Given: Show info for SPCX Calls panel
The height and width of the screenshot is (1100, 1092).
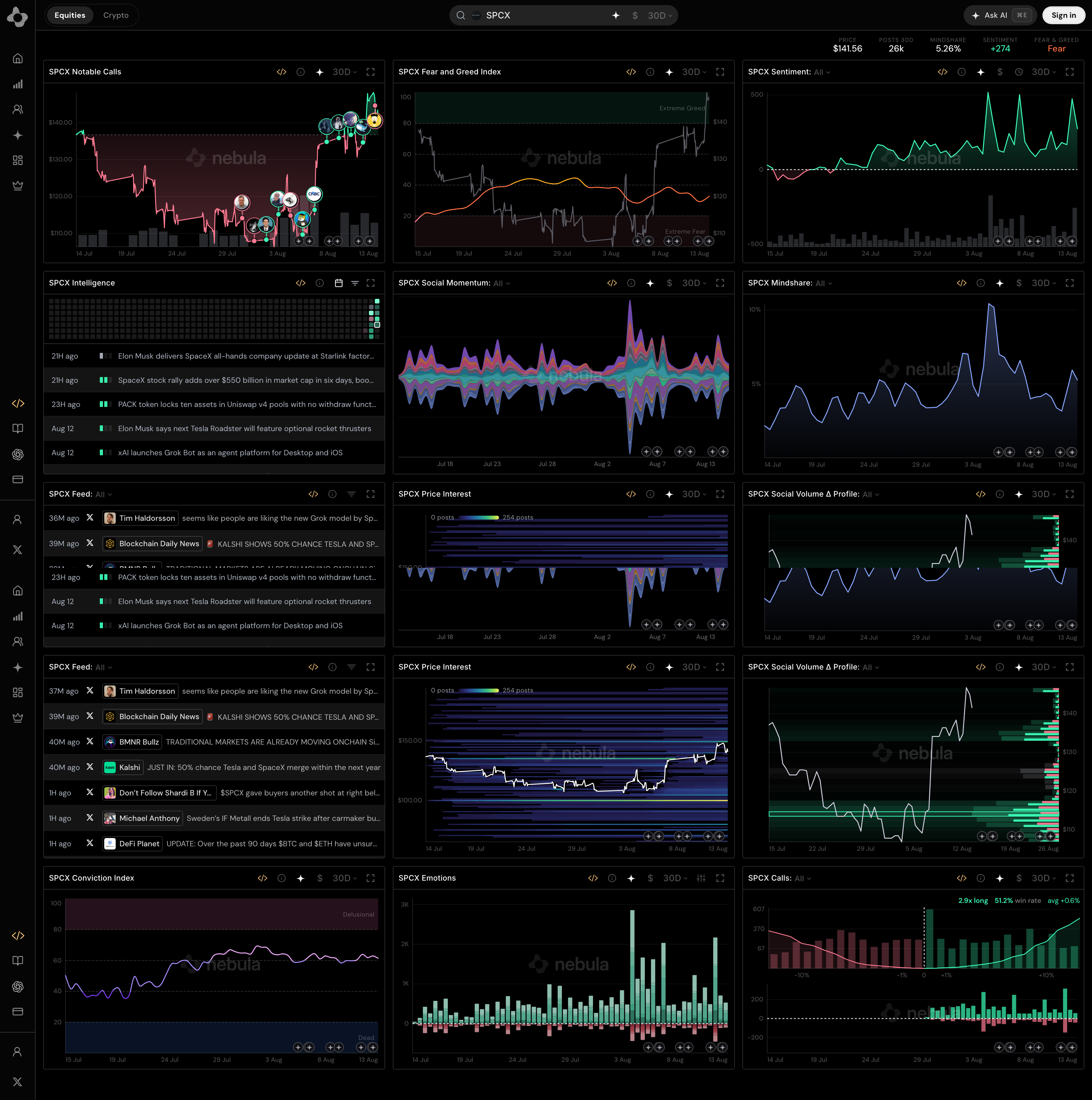Looking at the screenshot, I should tap(980, 878).
